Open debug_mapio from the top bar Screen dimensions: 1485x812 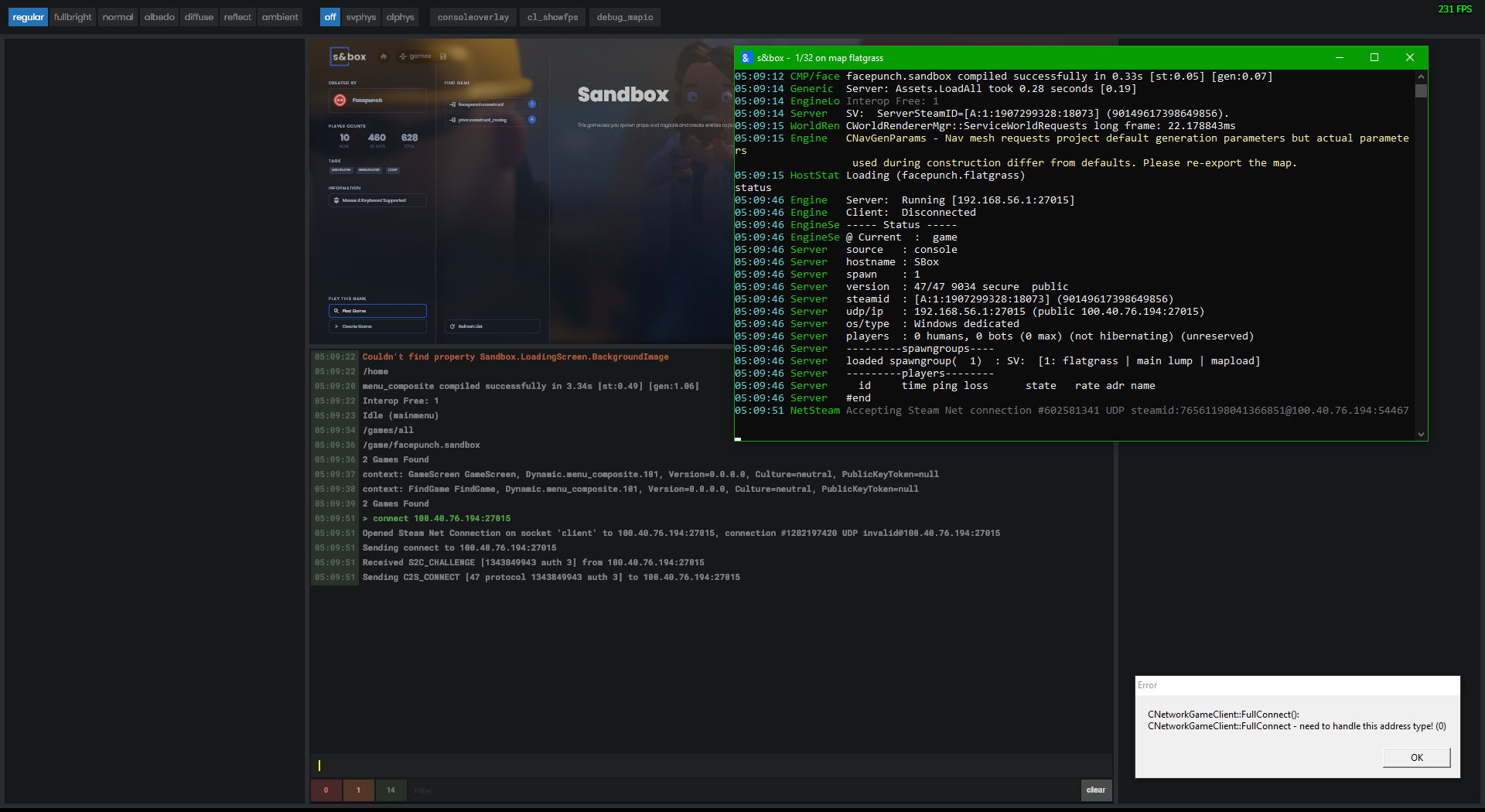click(x=624, y=16)
